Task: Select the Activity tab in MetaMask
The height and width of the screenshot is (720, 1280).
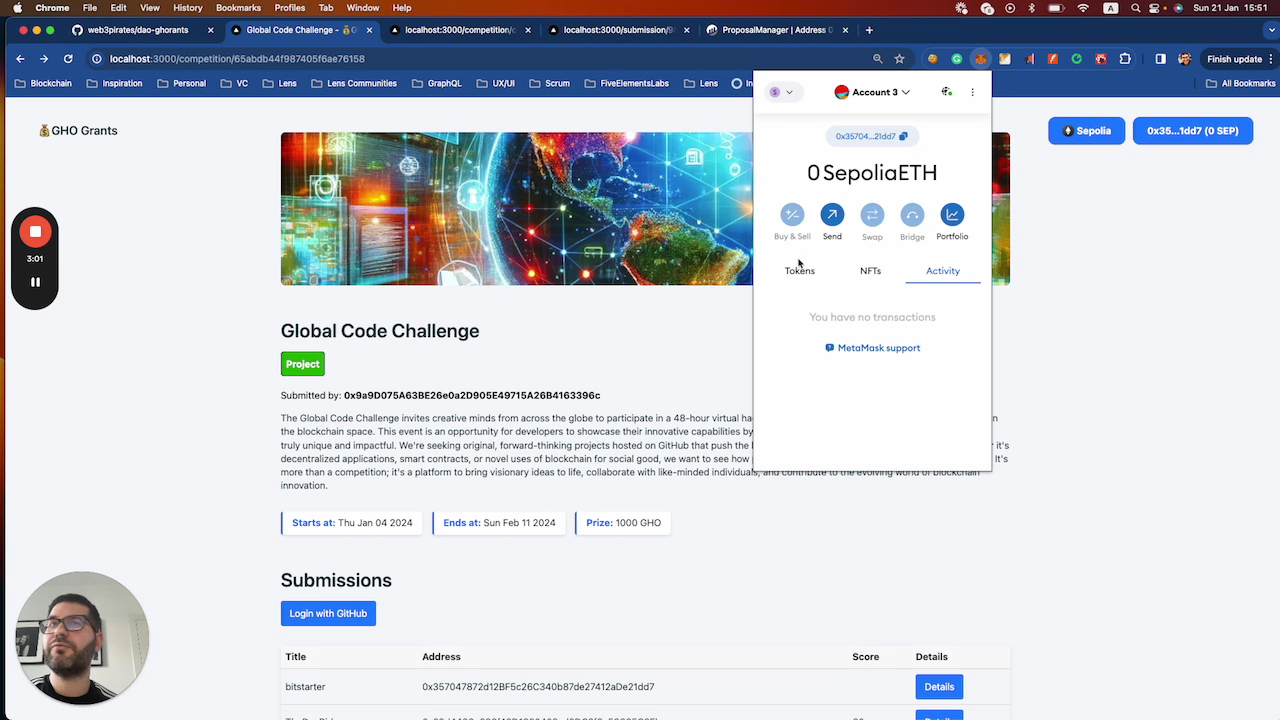Action: click(x=943, y=271)
